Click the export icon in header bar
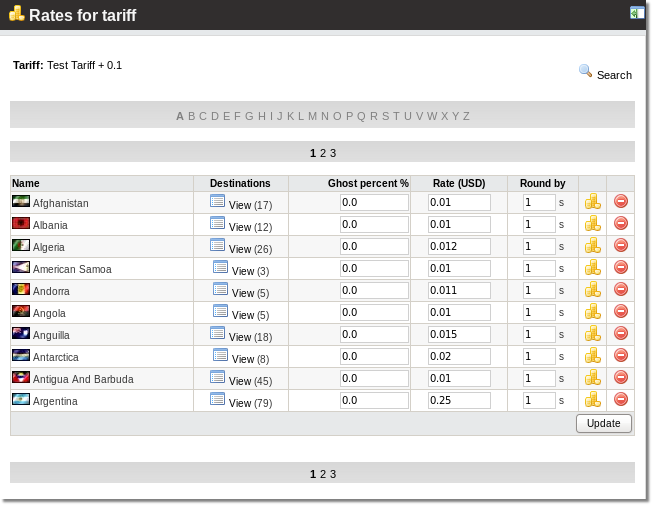The width and height of the screenshot is (652, 505). (637, 13)
